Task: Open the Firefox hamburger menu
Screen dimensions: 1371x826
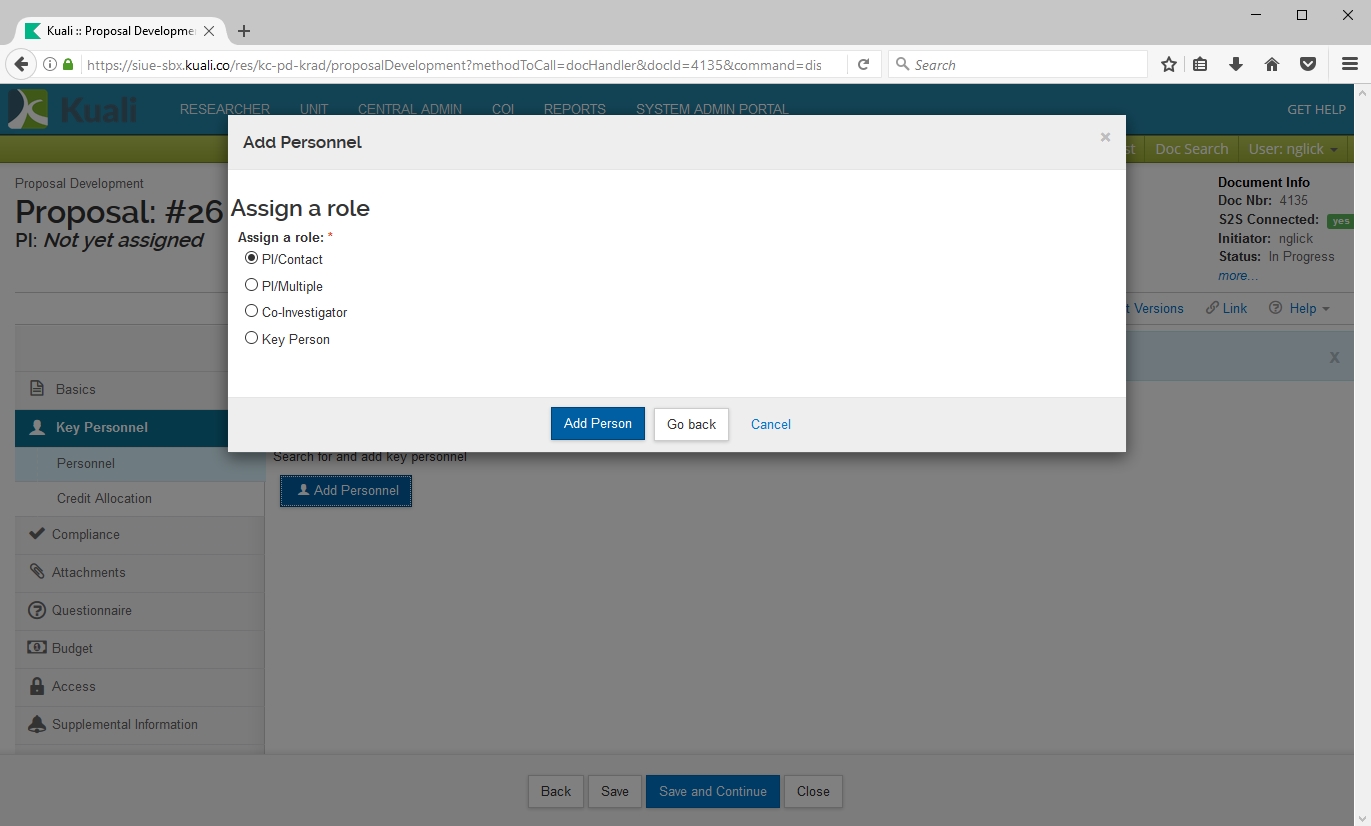Action: click(x=1349, y=65)
